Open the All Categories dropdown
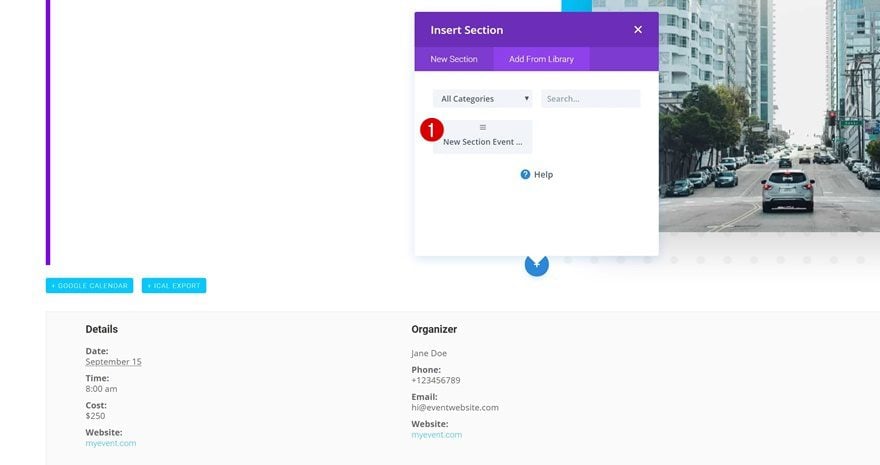 click(482, 99)
